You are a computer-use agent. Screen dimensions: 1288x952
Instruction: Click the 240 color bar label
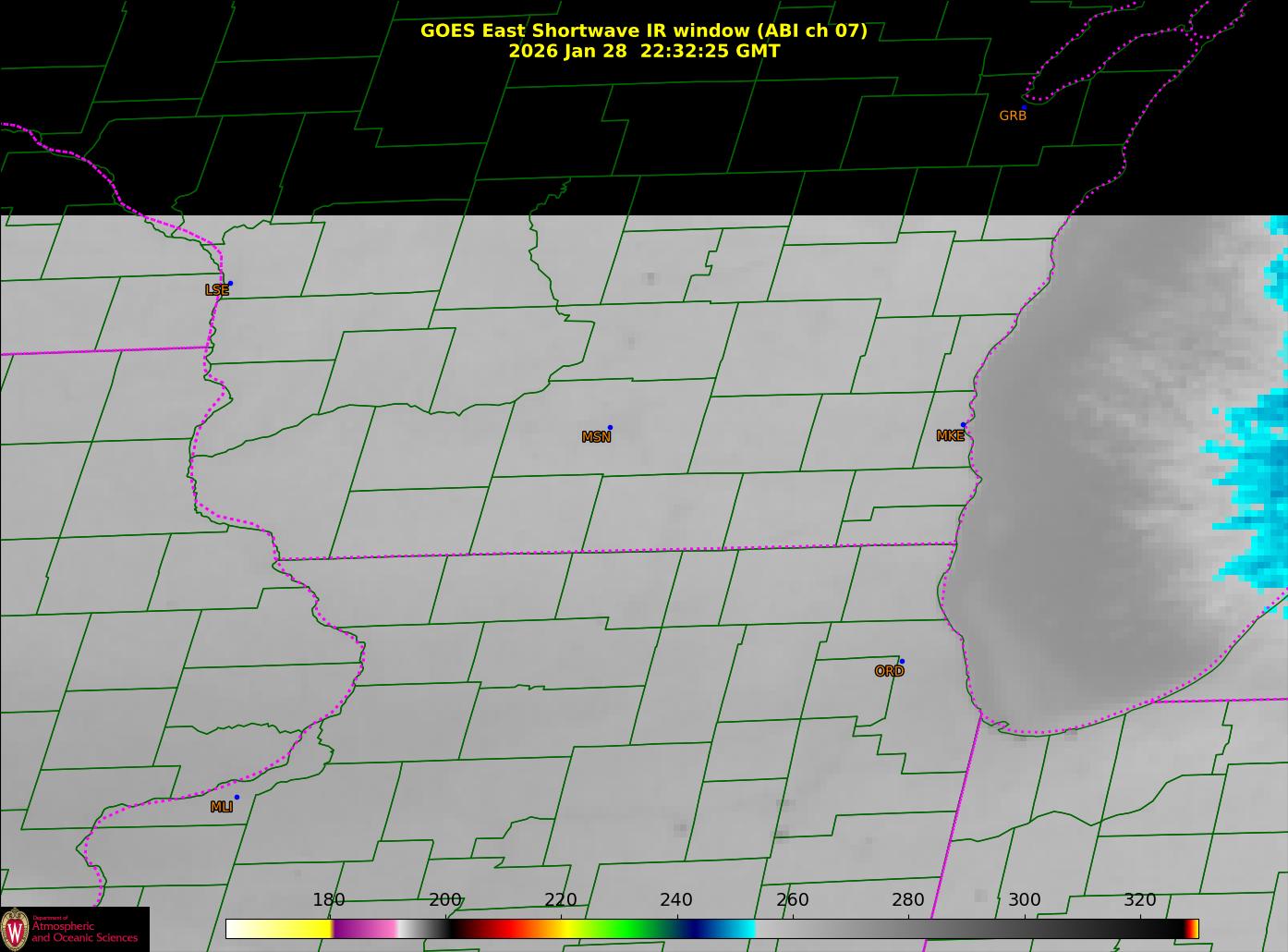pos(676,900)
